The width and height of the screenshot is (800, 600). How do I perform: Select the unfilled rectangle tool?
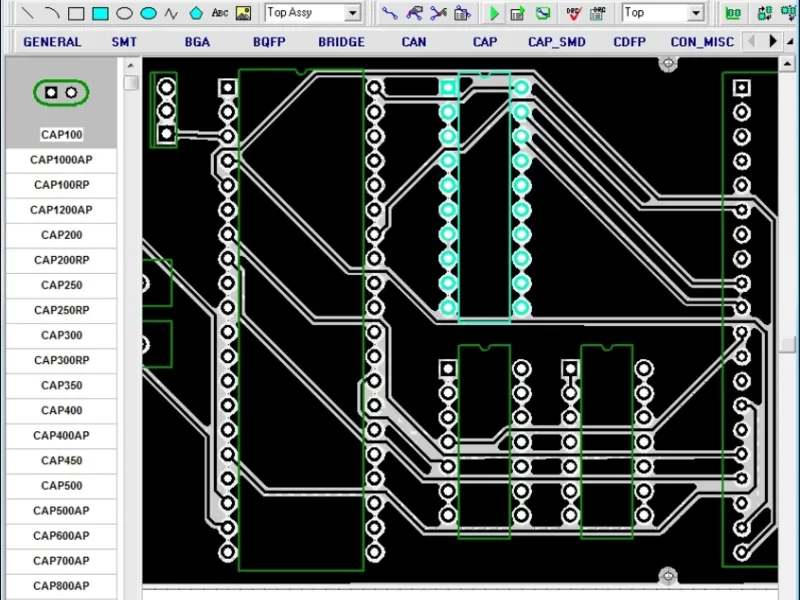[76, 13]
